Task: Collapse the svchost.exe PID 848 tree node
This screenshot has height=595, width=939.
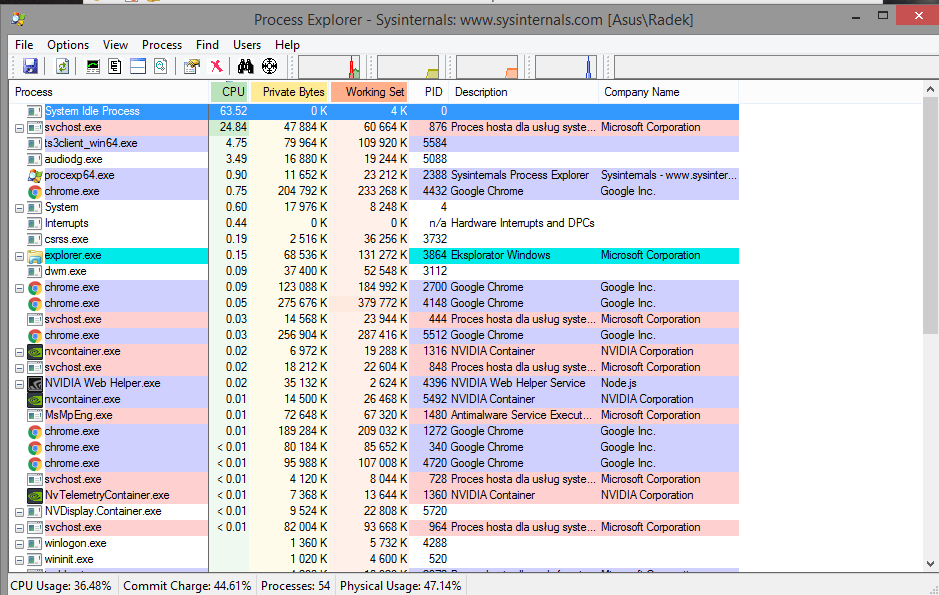Action: 19,368
